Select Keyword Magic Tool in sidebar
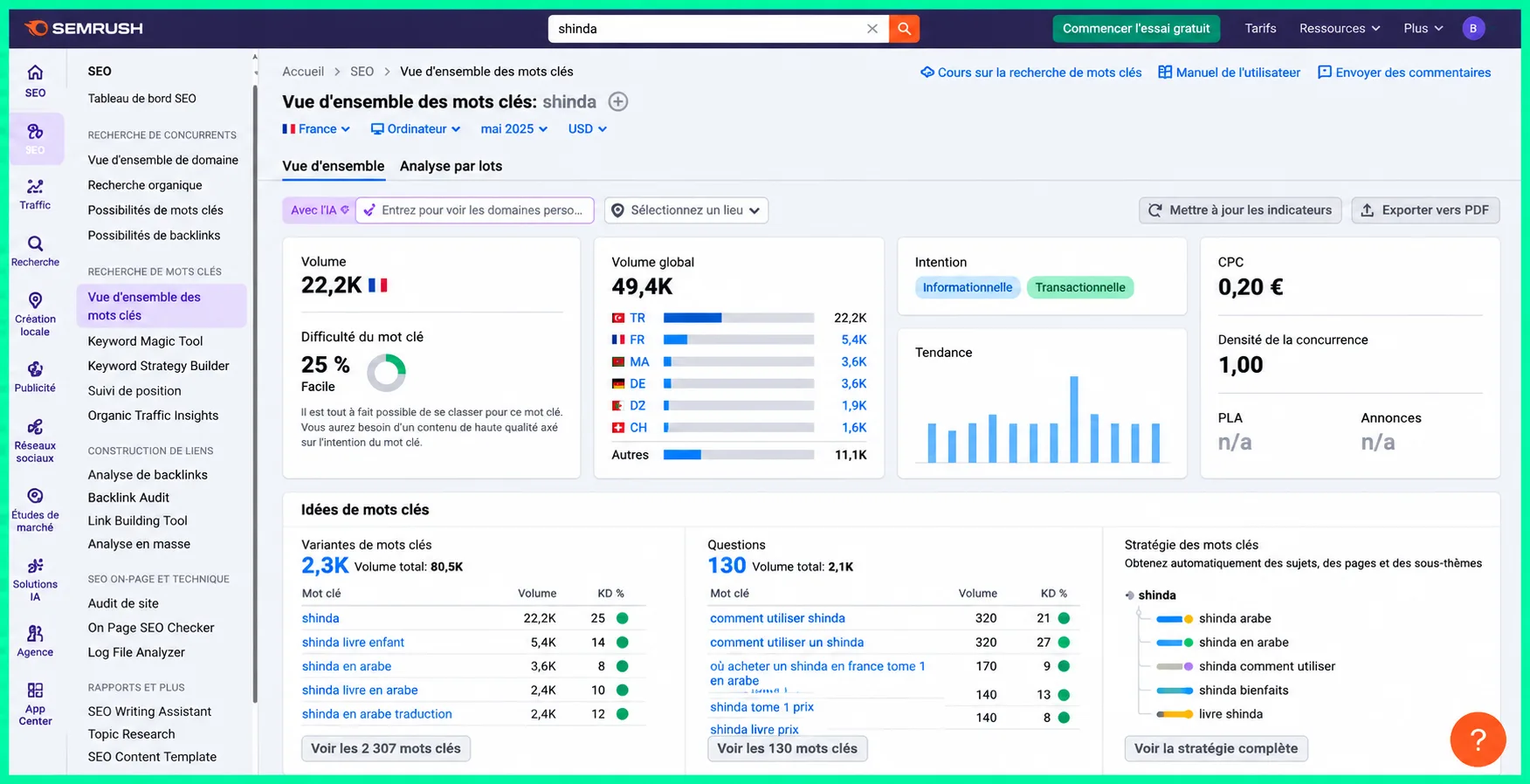This screenshot has width=1530, height=784. (145, 341)
